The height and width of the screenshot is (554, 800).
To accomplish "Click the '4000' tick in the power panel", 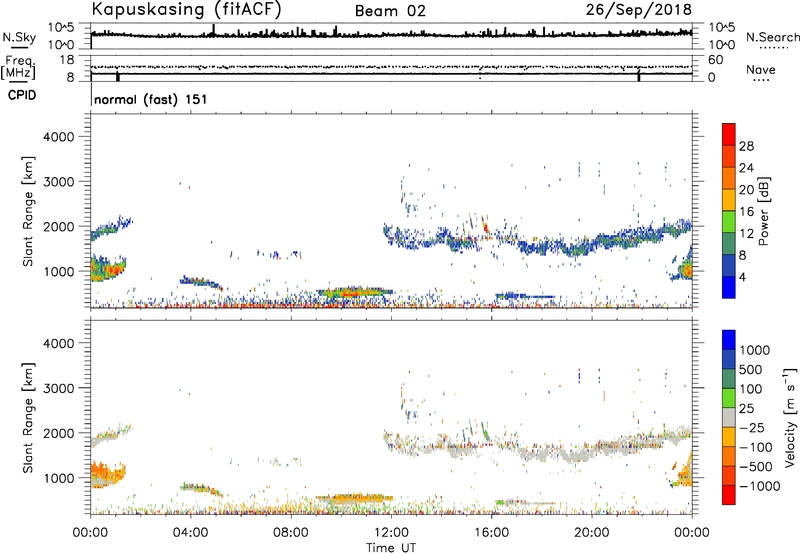I will pos(59,137).
